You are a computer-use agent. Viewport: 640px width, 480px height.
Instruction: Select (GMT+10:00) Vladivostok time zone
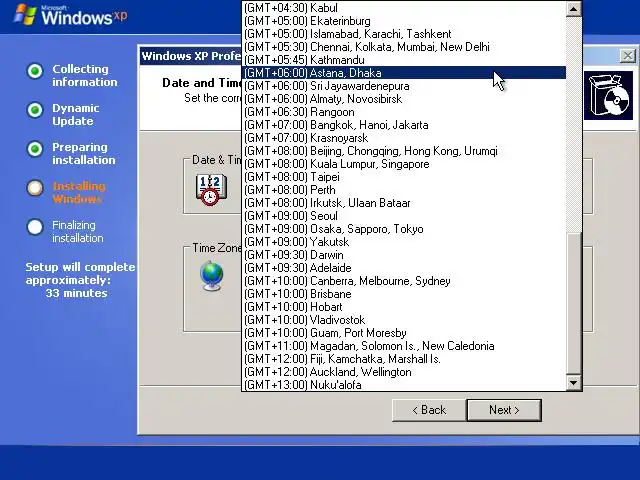point(404,320)
